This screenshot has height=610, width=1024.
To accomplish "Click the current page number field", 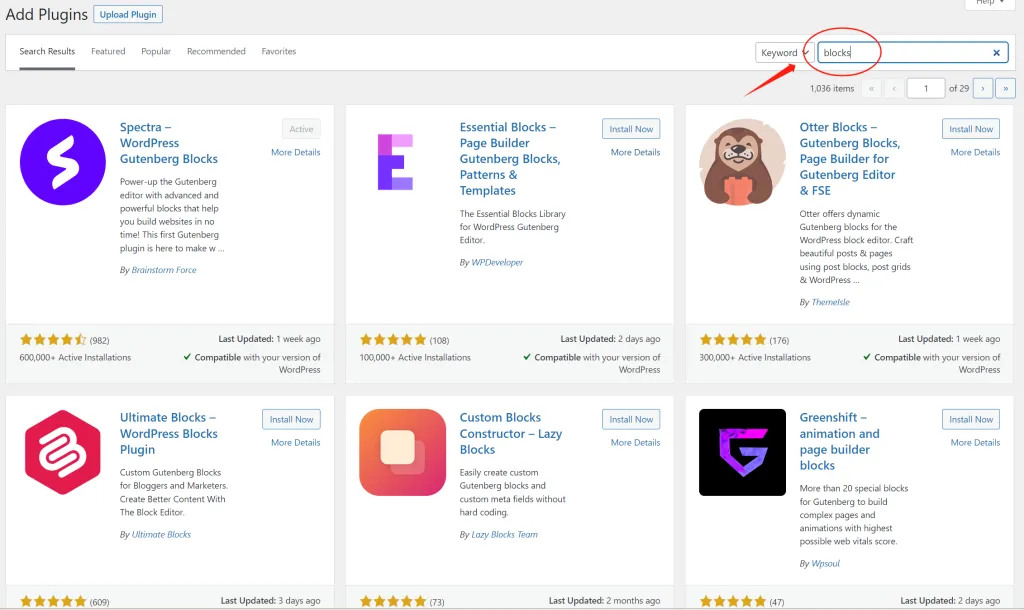I will tap(926, 88).
